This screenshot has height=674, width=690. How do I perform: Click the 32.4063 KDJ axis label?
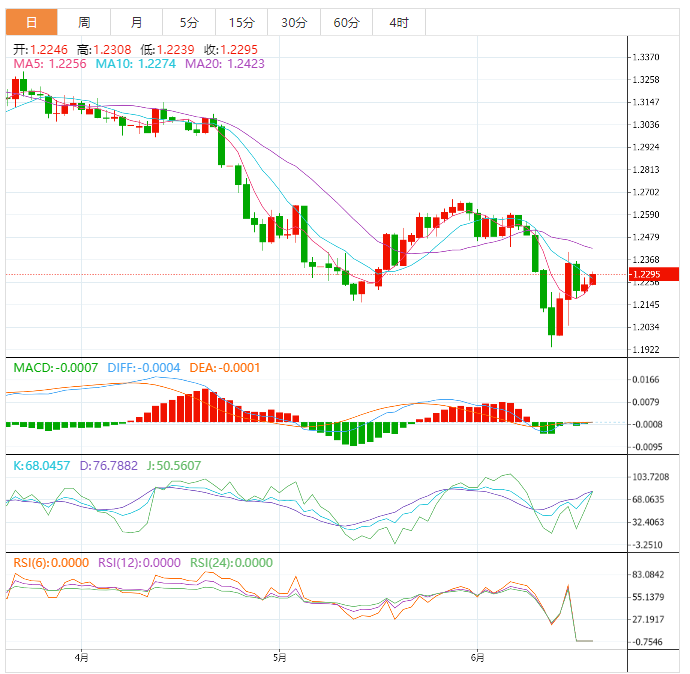coord(648,522)
